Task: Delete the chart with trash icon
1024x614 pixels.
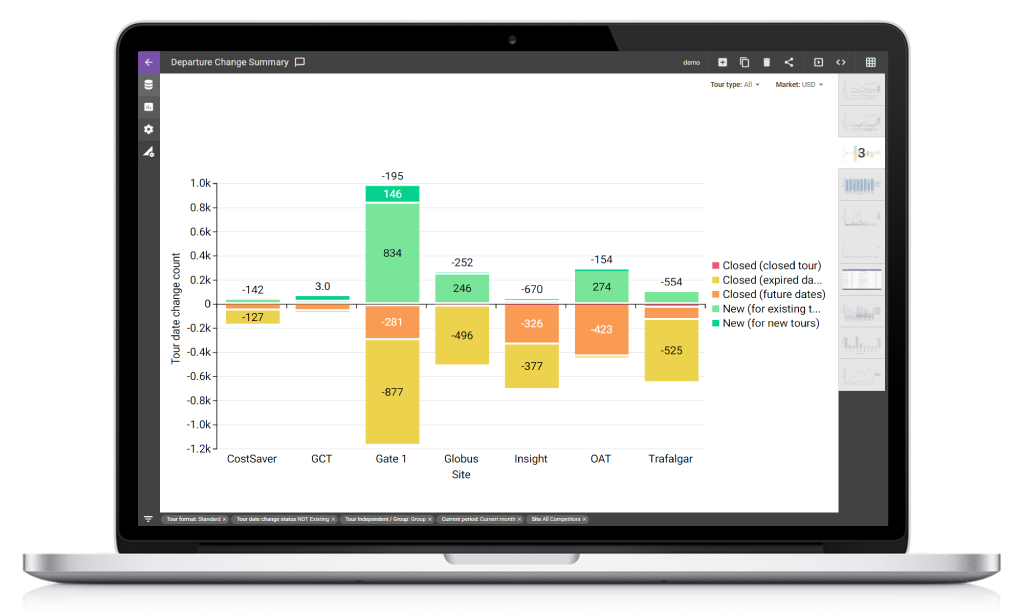Action: [x=767, y=62]
